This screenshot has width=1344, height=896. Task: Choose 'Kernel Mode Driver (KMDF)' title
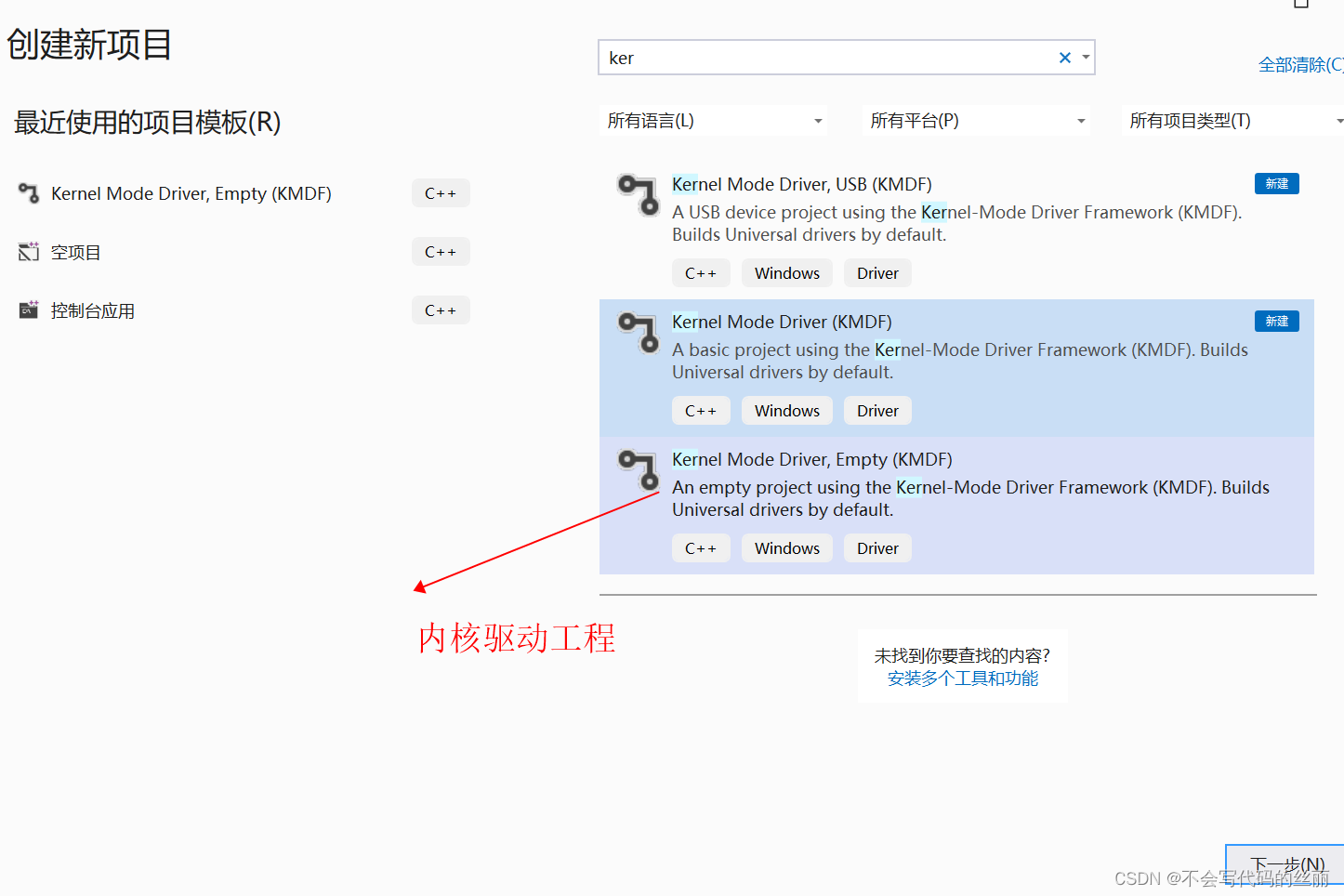pos(782,322)
